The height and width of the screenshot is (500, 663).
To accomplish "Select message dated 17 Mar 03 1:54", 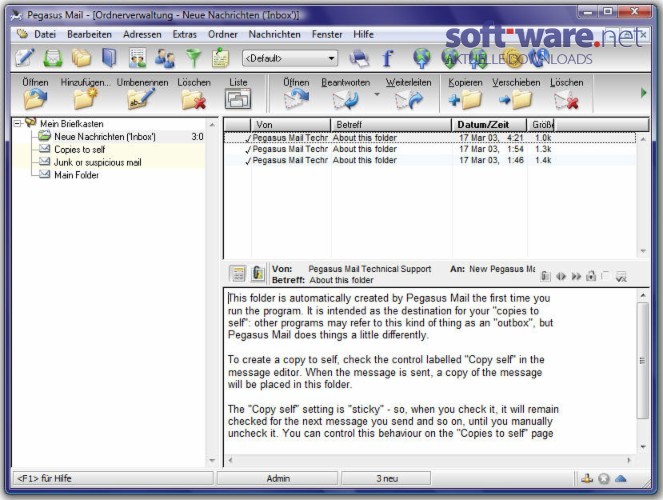I will 429,149.
